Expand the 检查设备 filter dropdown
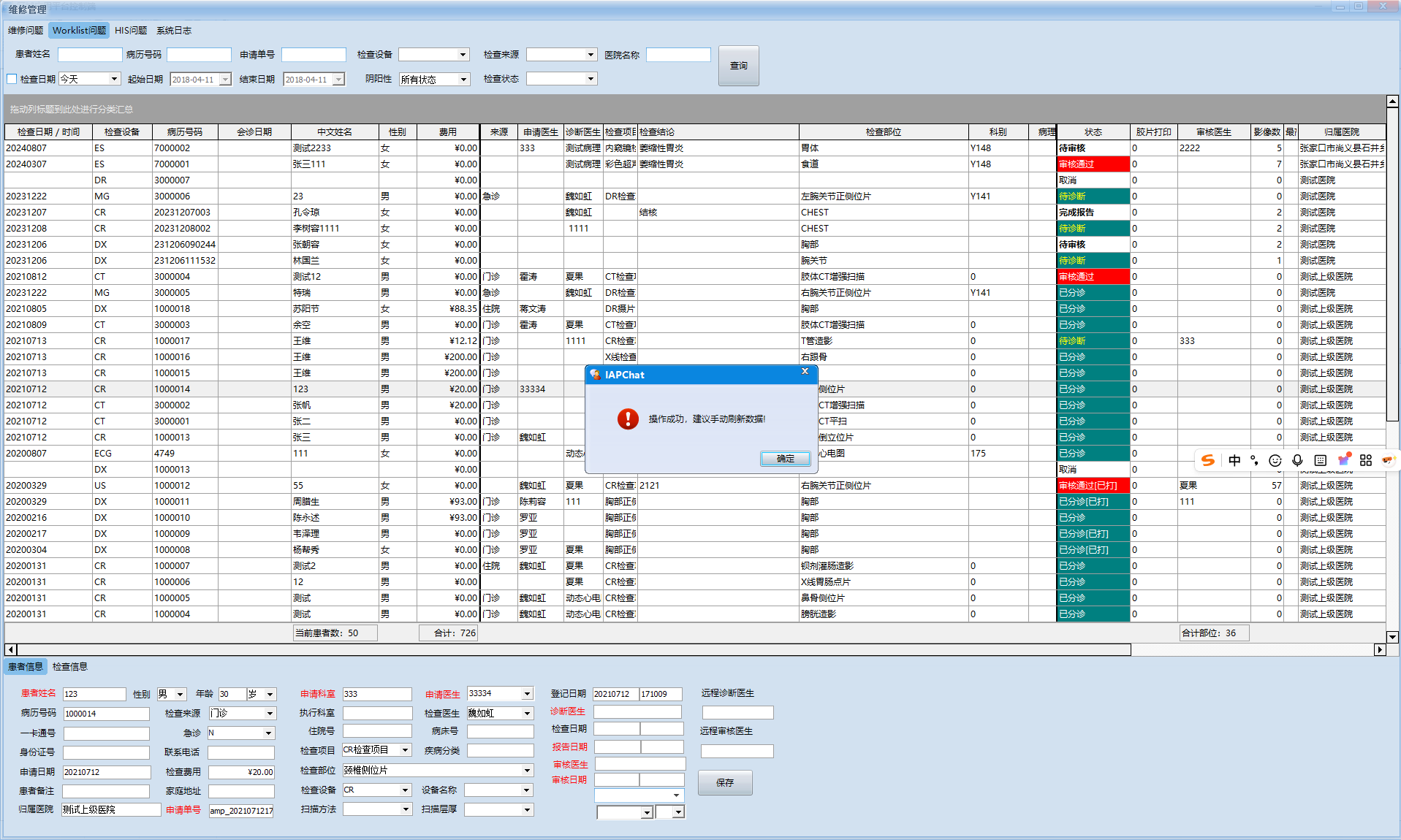The width and height of the screenshot is (1401, 840). (463, 55)
